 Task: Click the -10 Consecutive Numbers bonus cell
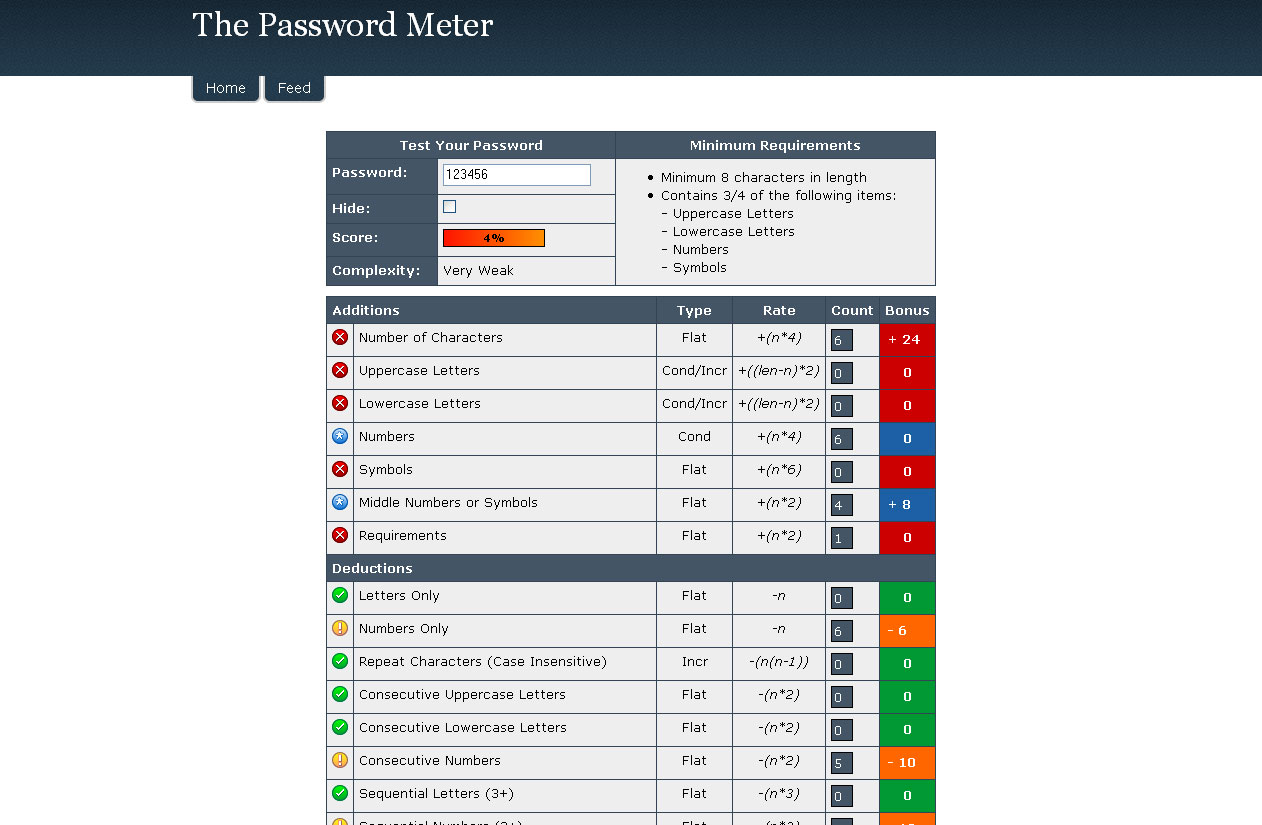[x=907, y=763]
